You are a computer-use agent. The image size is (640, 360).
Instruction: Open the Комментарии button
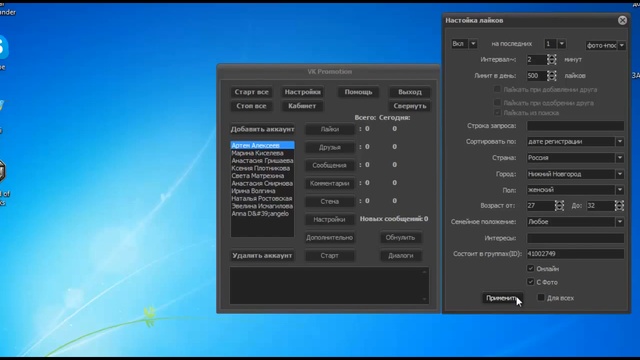(330, 183)
